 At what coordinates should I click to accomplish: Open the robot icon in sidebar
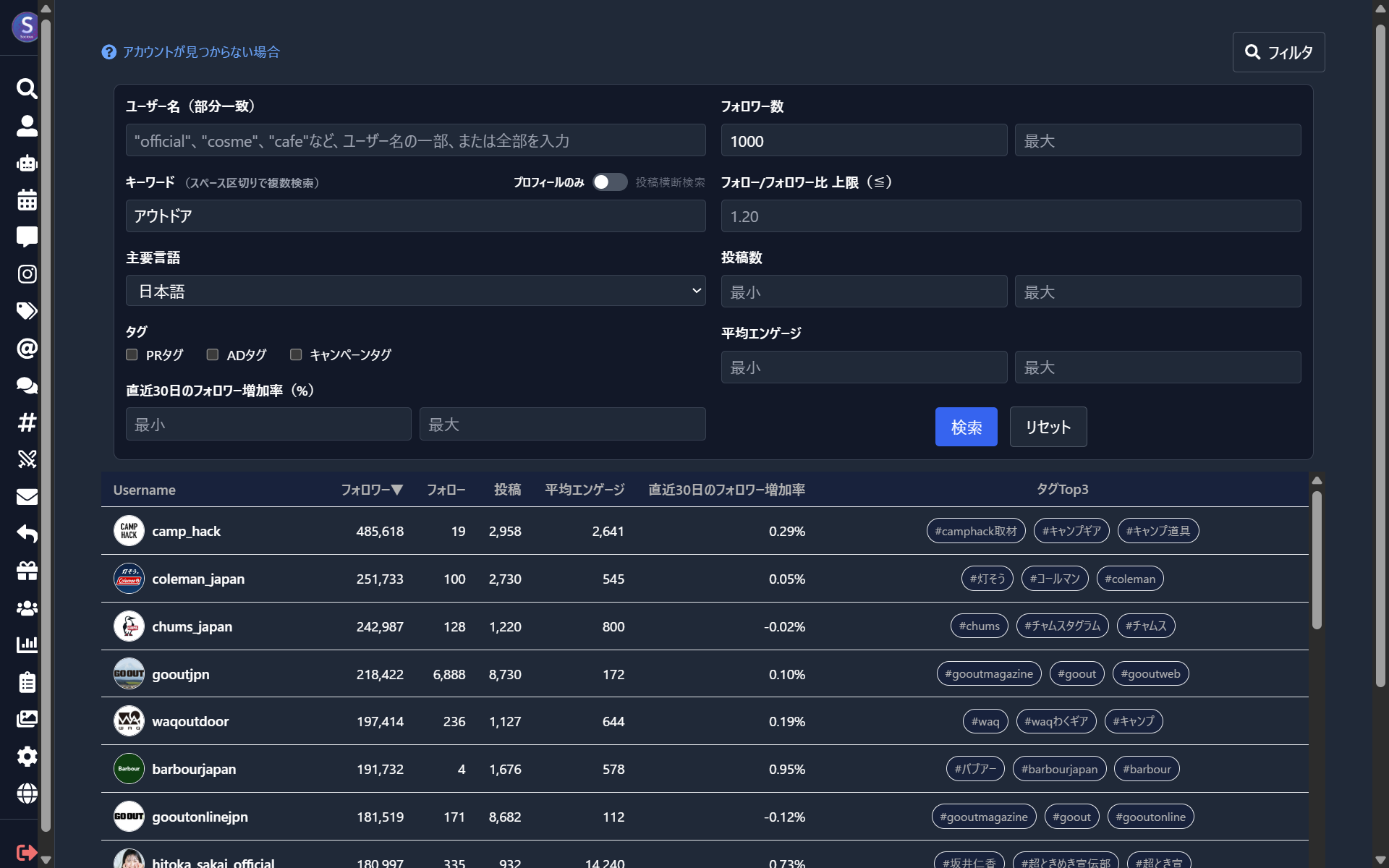click(x=27, y=163)
